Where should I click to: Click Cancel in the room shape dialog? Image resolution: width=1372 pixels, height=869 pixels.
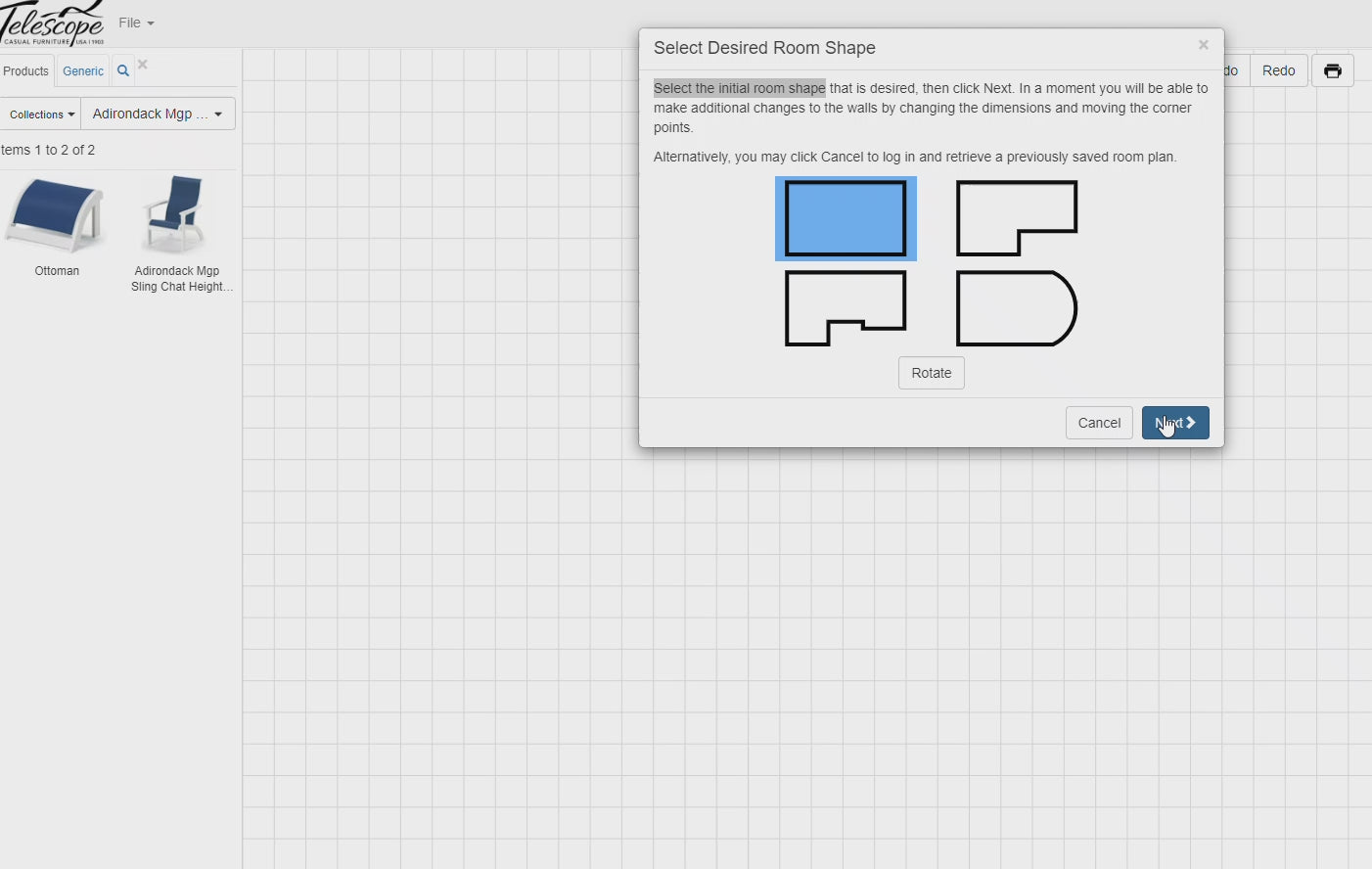point(1099,423)
